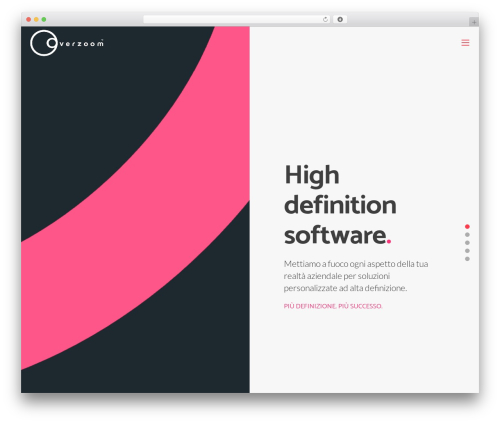
Task: Go to the third slide dot
Action: (x=467, y=243)
